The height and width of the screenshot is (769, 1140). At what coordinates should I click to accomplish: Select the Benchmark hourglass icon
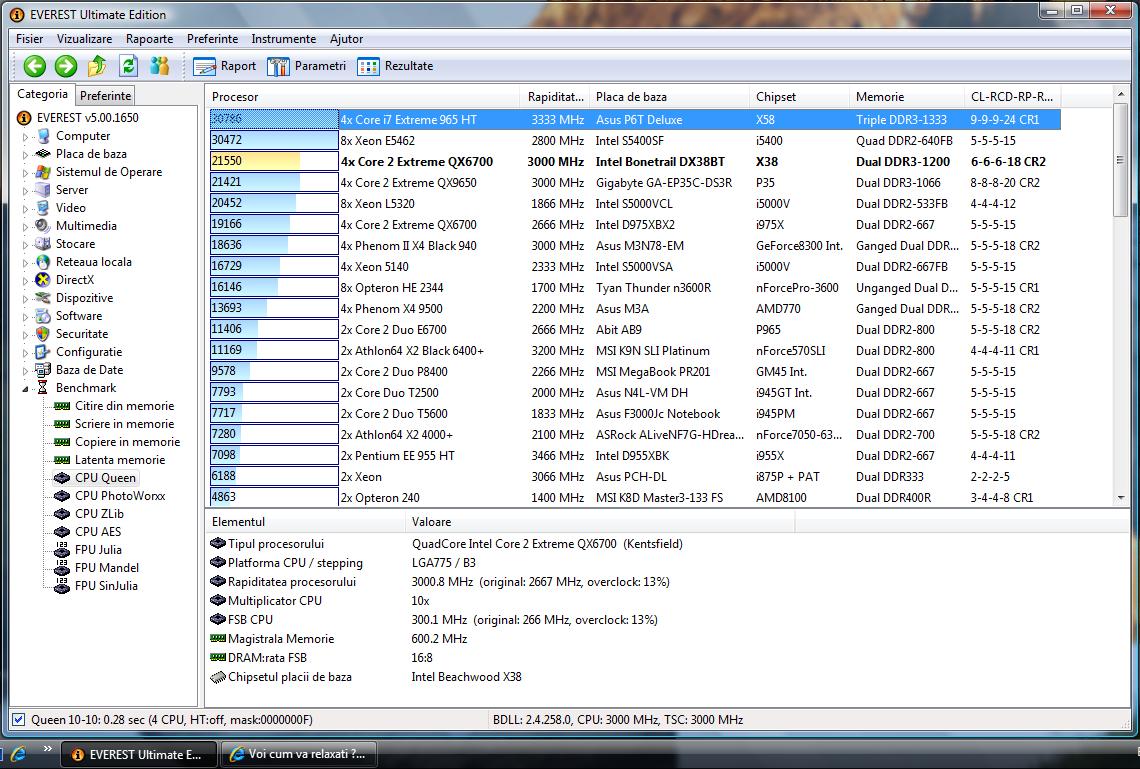pyautogui.click(x=44, y=388)
